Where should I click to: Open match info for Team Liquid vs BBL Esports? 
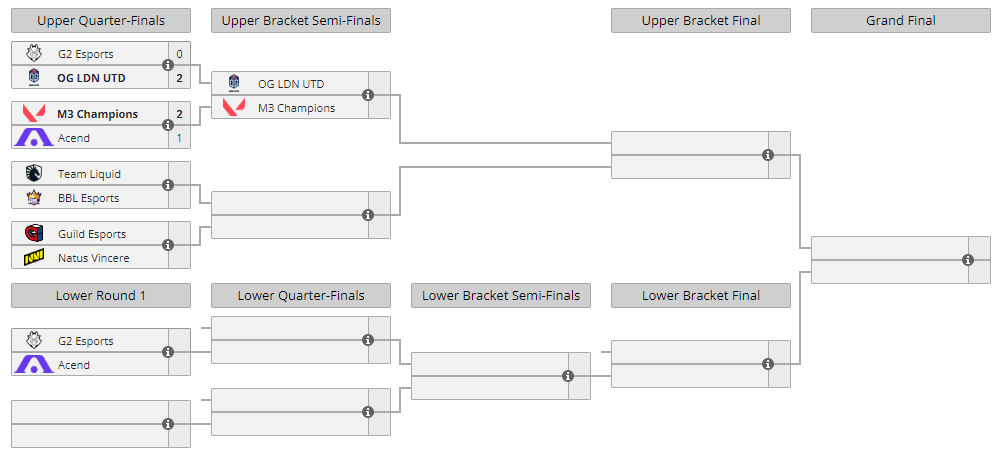pos(168,185)
